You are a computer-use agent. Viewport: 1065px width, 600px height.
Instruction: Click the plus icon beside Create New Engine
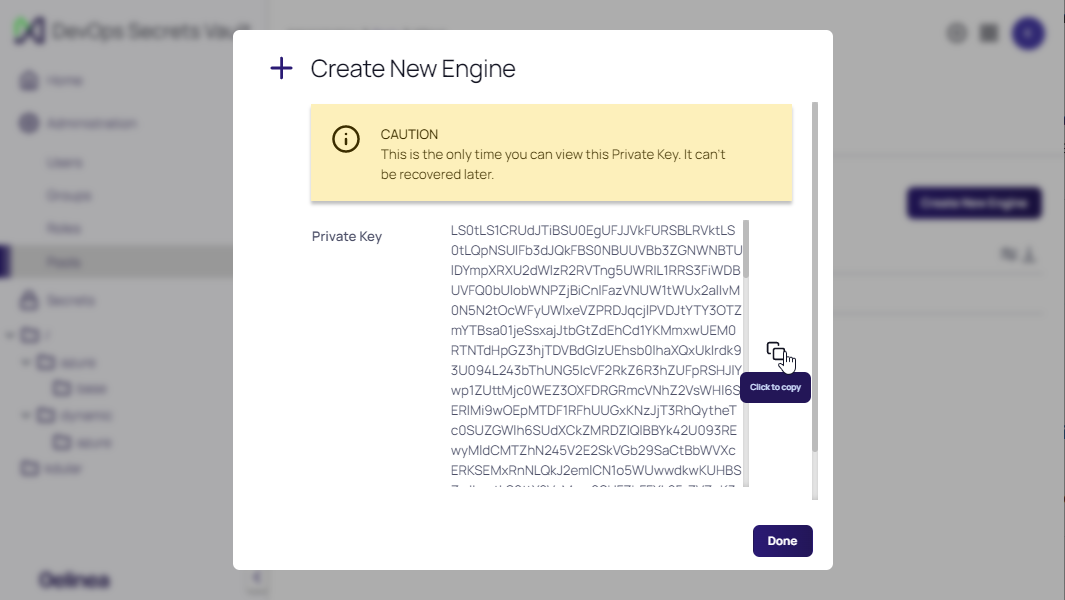pos(282,68)
